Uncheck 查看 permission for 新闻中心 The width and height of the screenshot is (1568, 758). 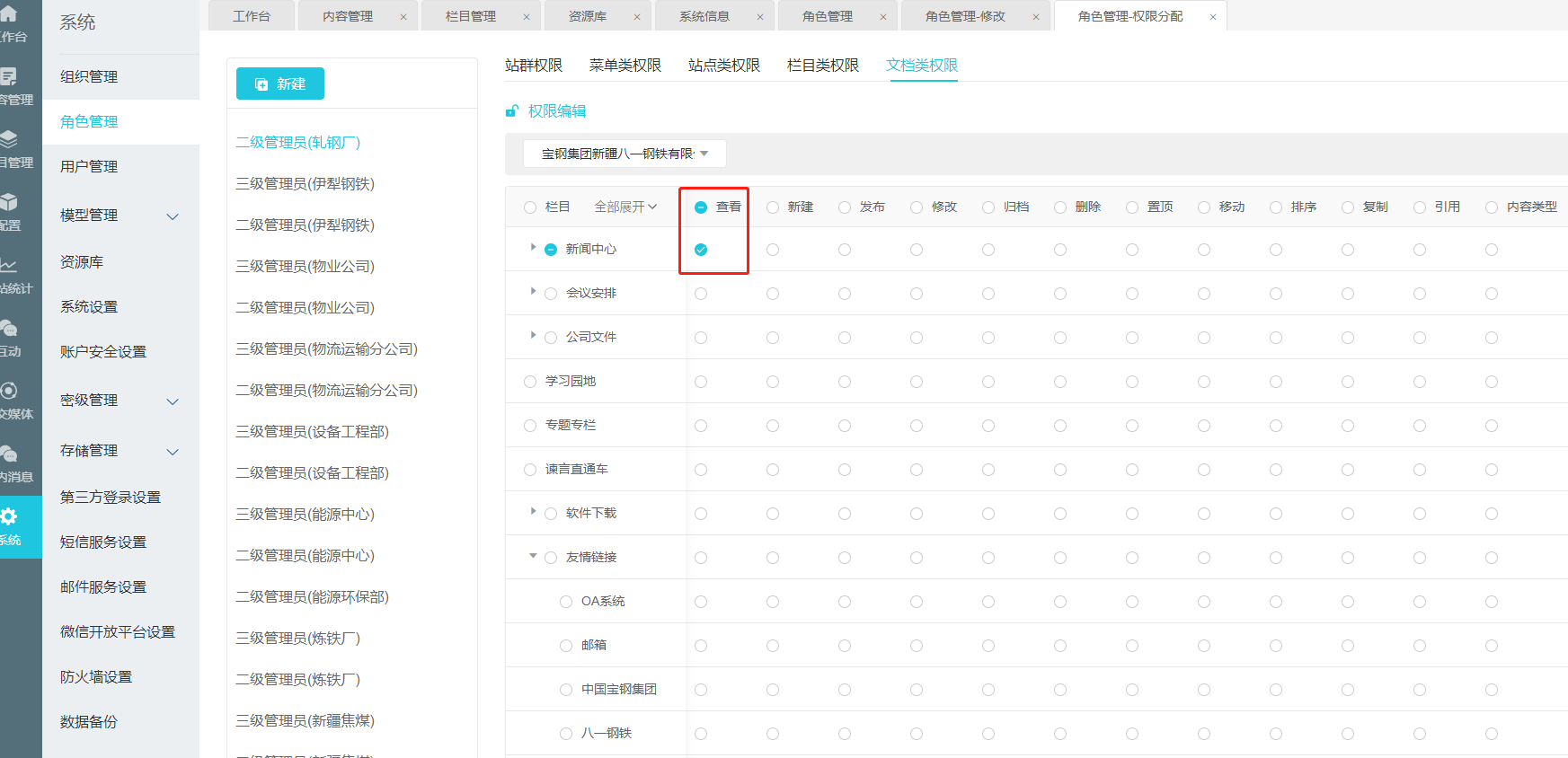tap(701, 250)
